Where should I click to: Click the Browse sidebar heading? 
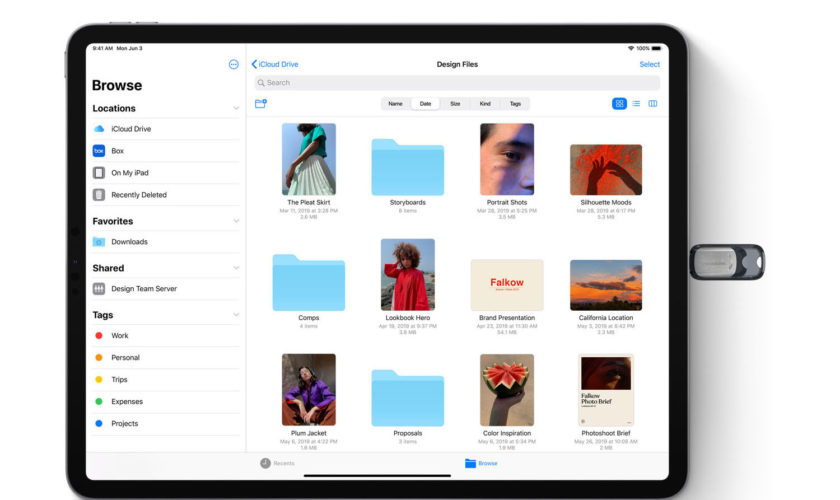pyautogui.click(x=117, y=86)
